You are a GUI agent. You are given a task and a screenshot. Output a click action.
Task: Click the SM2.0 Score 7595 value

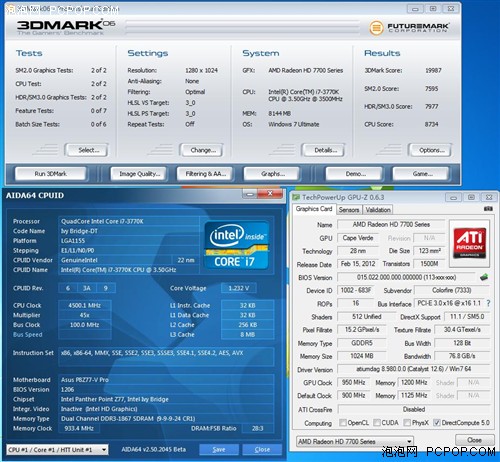tap(431, 89)
